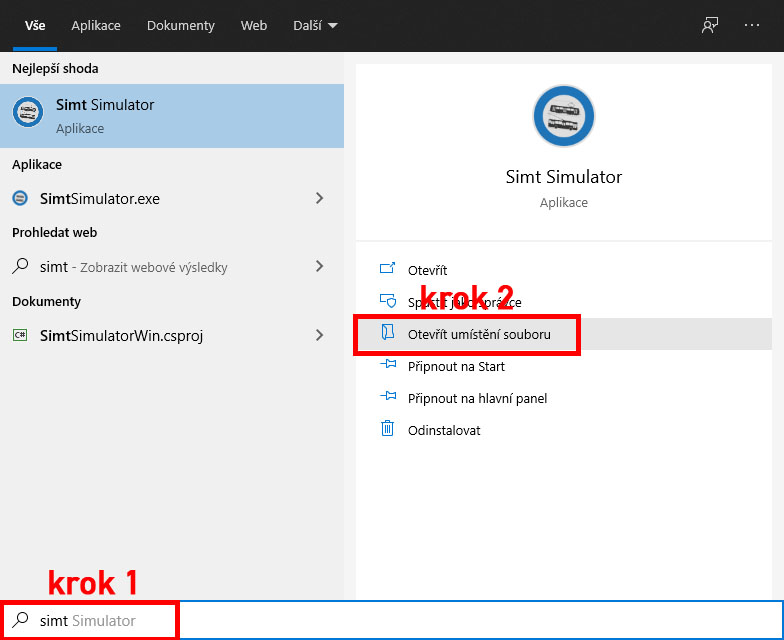Open the Další dropdown filter
Screen dimensions: 784x640
(x=315, y=26)
